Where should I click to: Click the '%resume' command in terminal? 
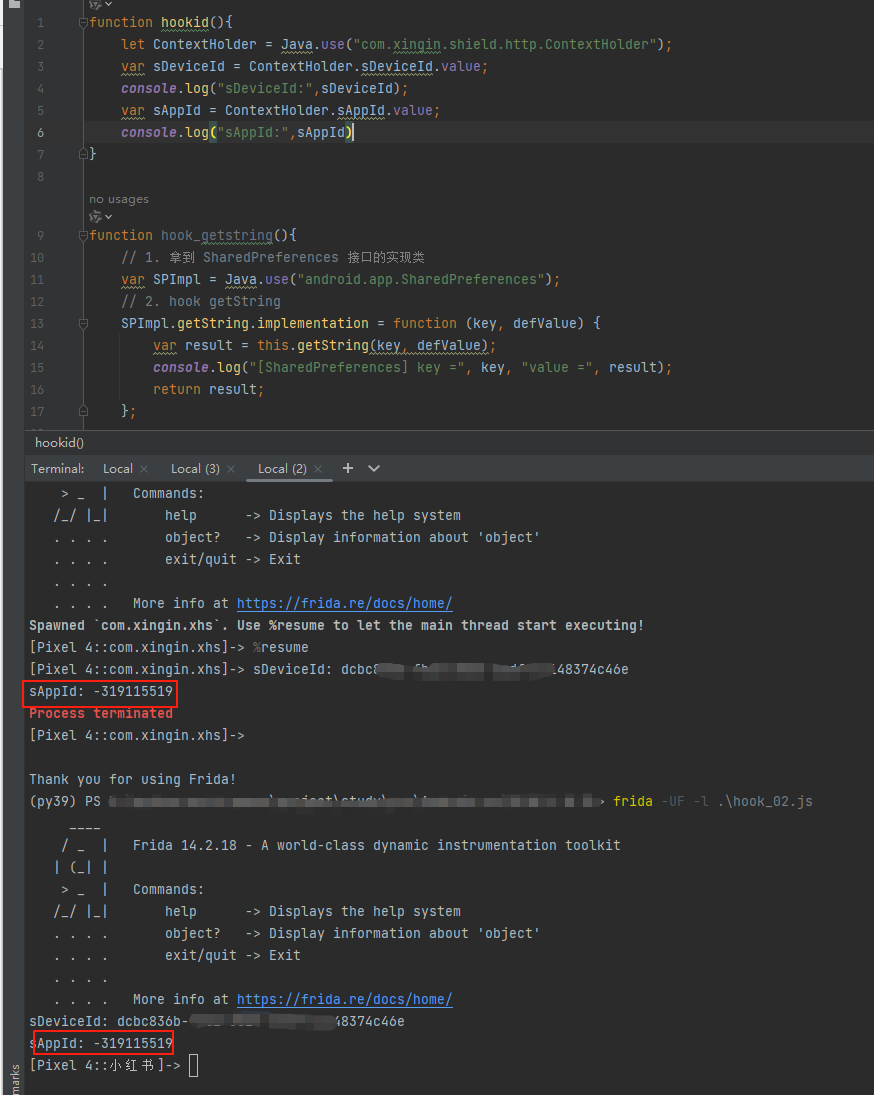click(281, 647)
